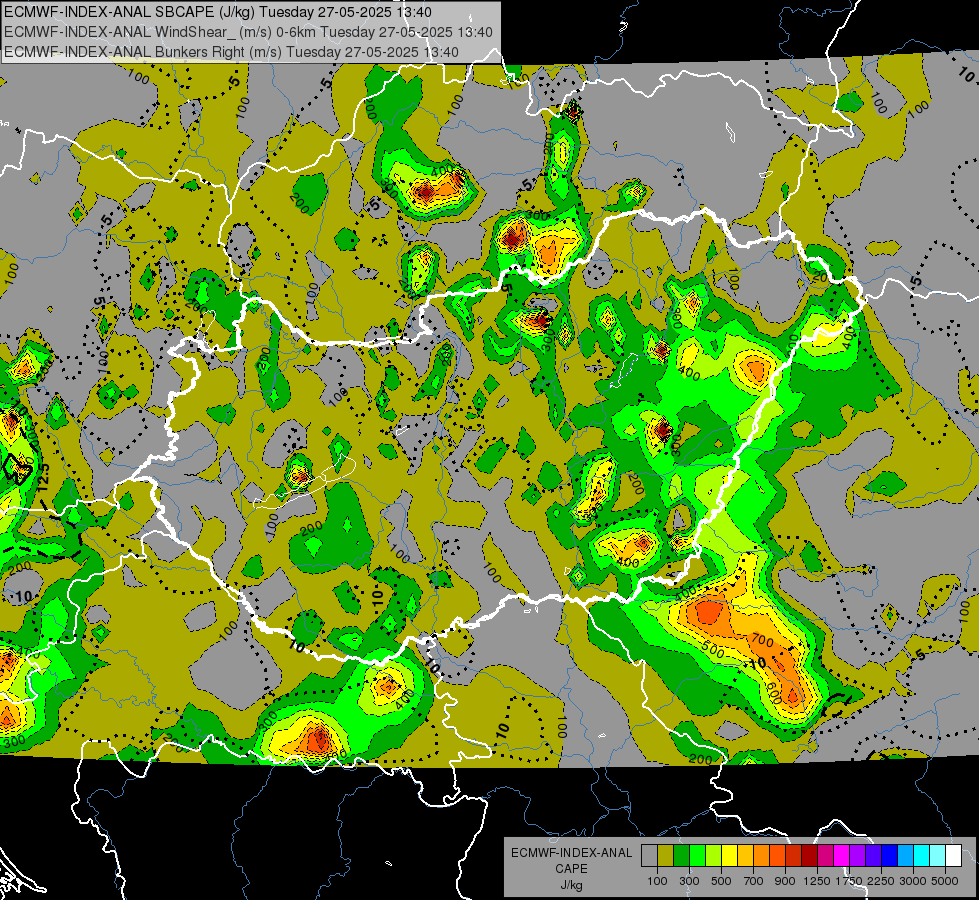The height and width of the screenshot is (900, 979).
Task: Select the purple swatch after 1750
Action: 857,855
